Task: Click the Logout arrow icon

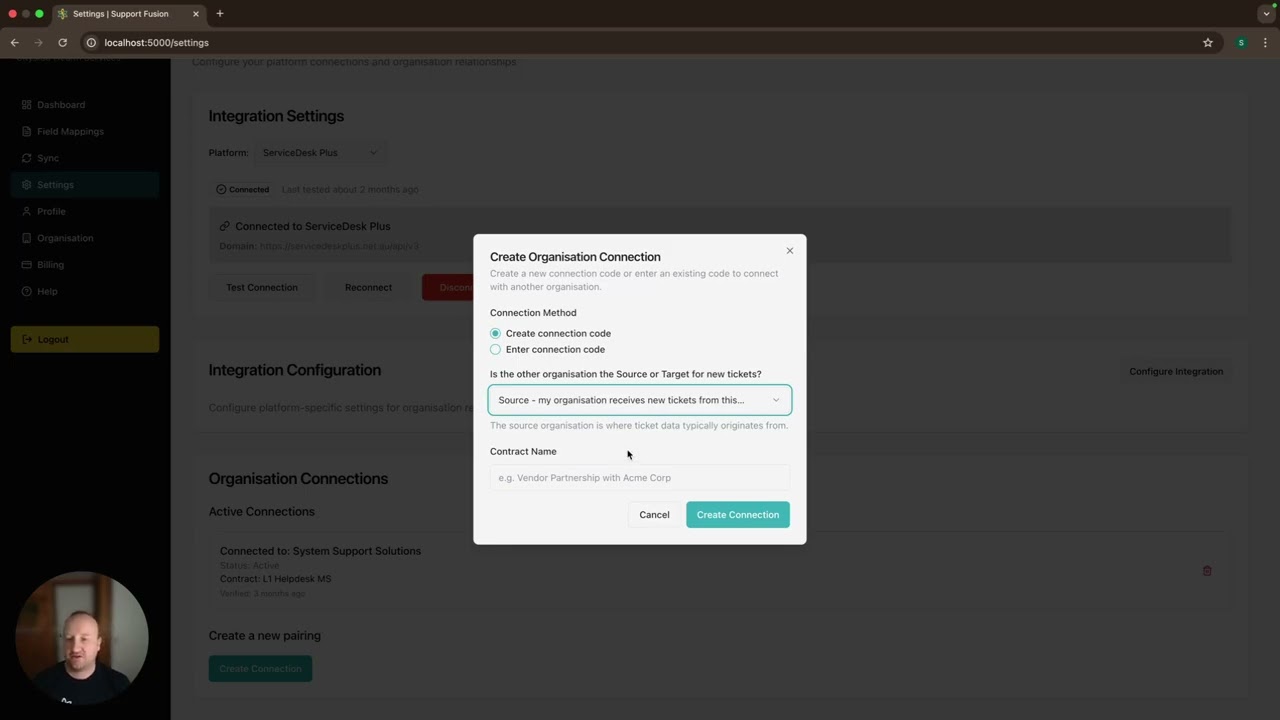Action: tap(27, 339)
